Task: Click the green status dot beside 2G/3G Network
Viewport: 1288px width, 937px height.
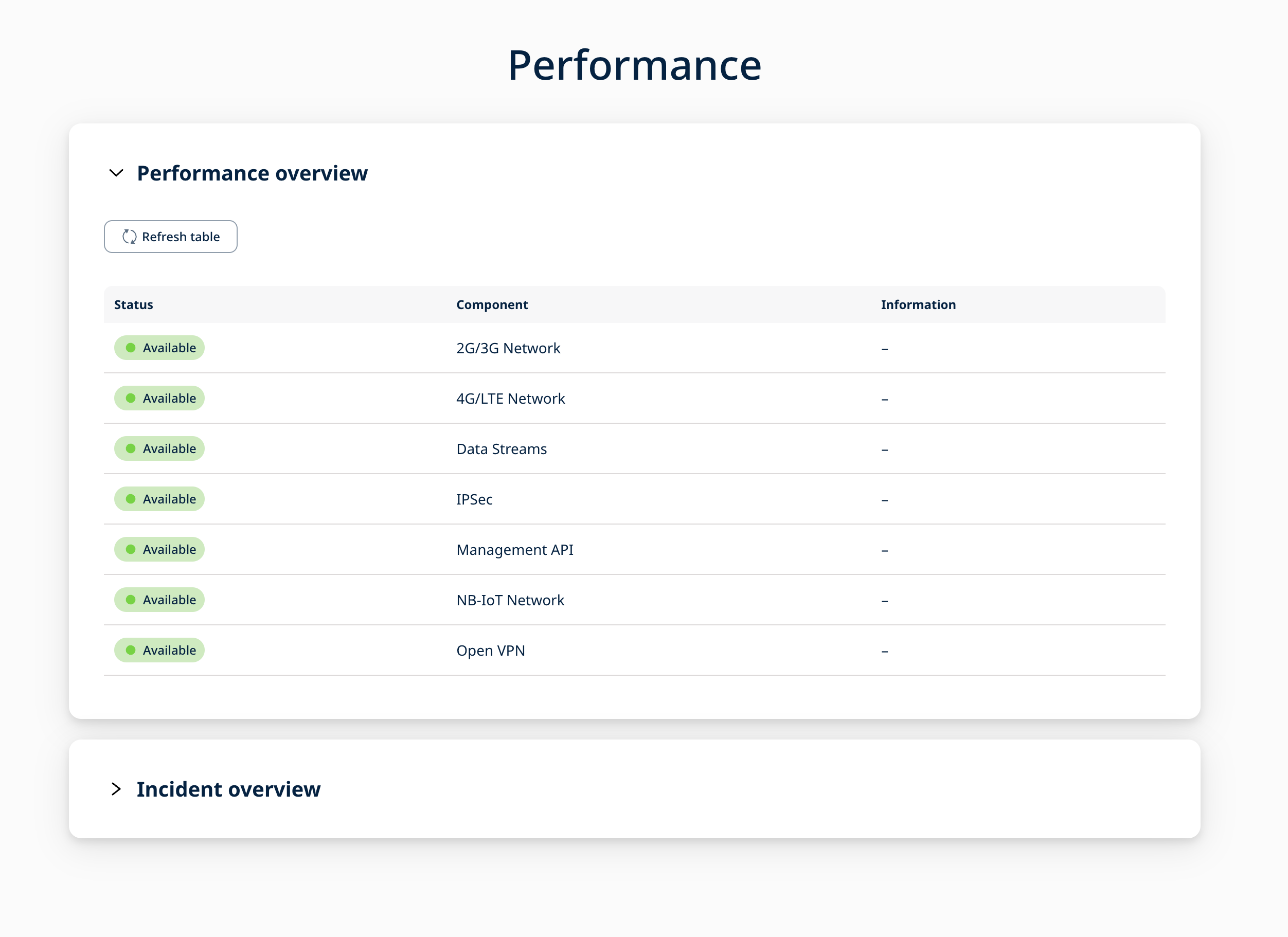Action: 131,348
